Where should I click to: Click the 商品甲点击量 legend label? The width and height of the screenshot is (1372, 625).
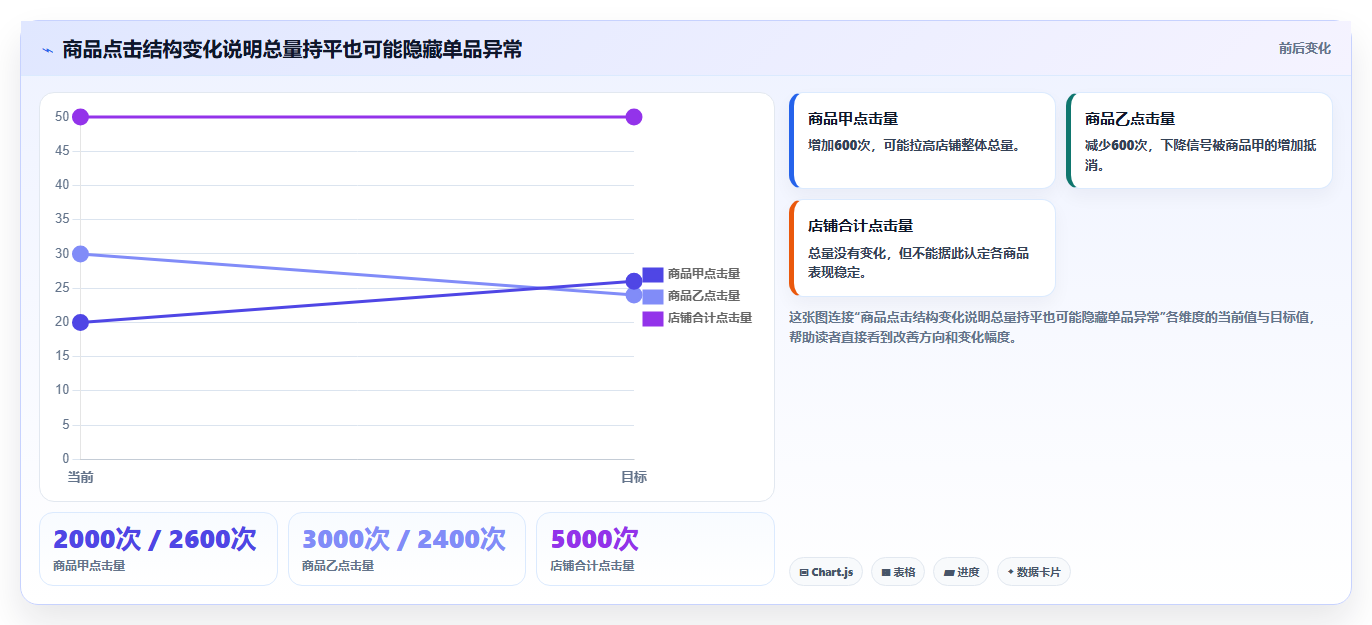click(x=704, y=274)
